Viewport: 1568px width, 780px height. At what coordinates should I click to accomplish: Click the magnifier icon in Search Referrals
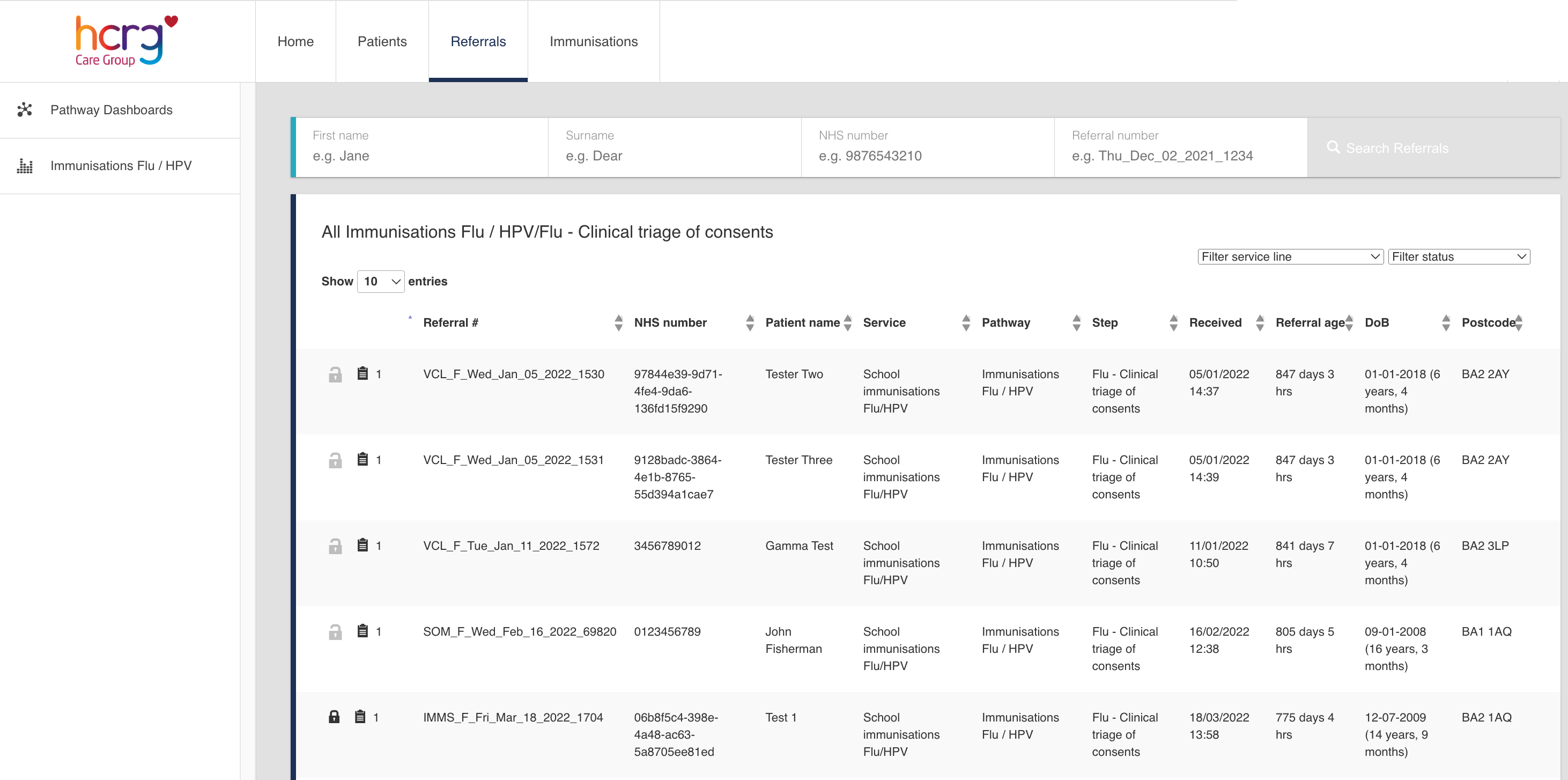pos(1333,148)
